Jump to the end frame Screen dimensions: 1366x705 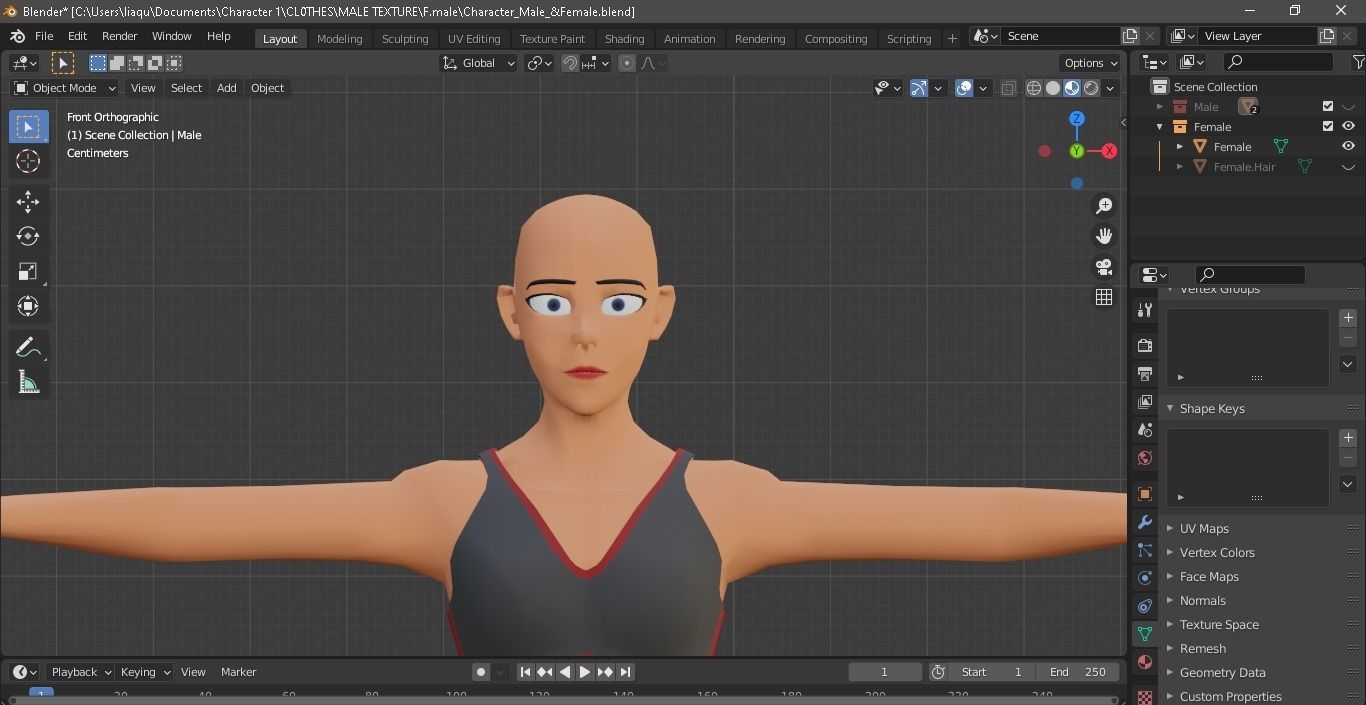point(625,672)
